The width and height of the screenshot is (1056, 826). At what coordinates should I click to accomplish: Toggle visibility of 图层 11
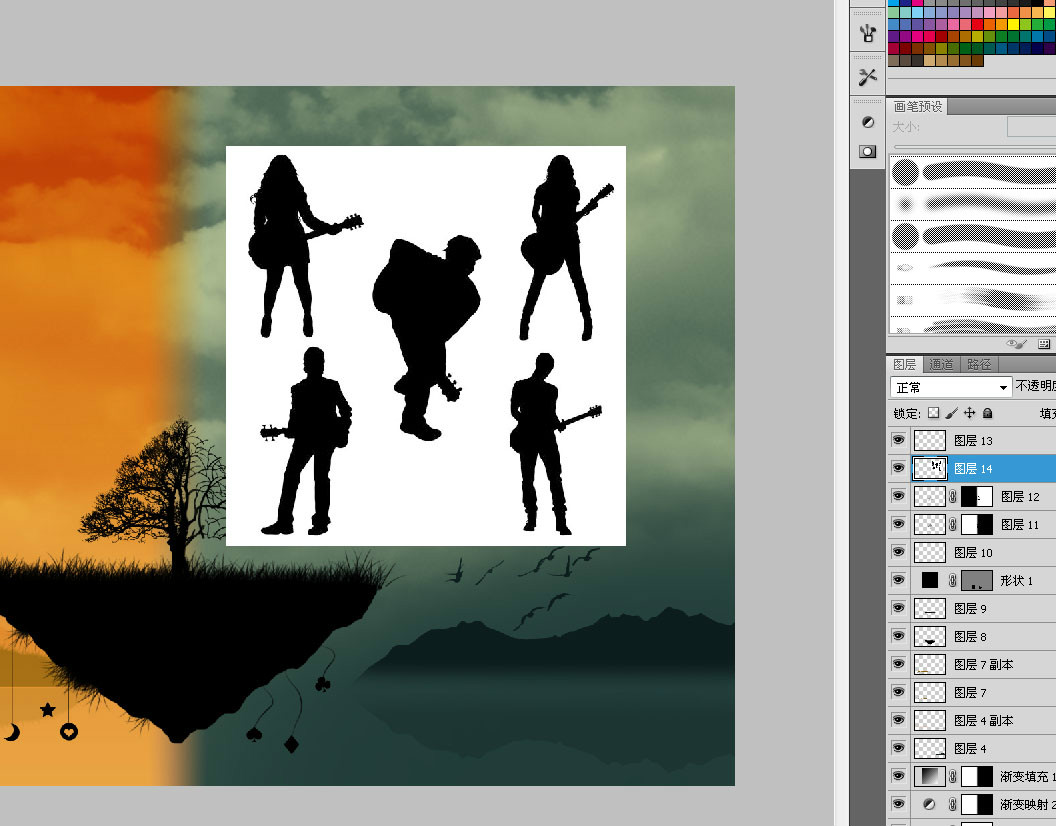[898, 524]
